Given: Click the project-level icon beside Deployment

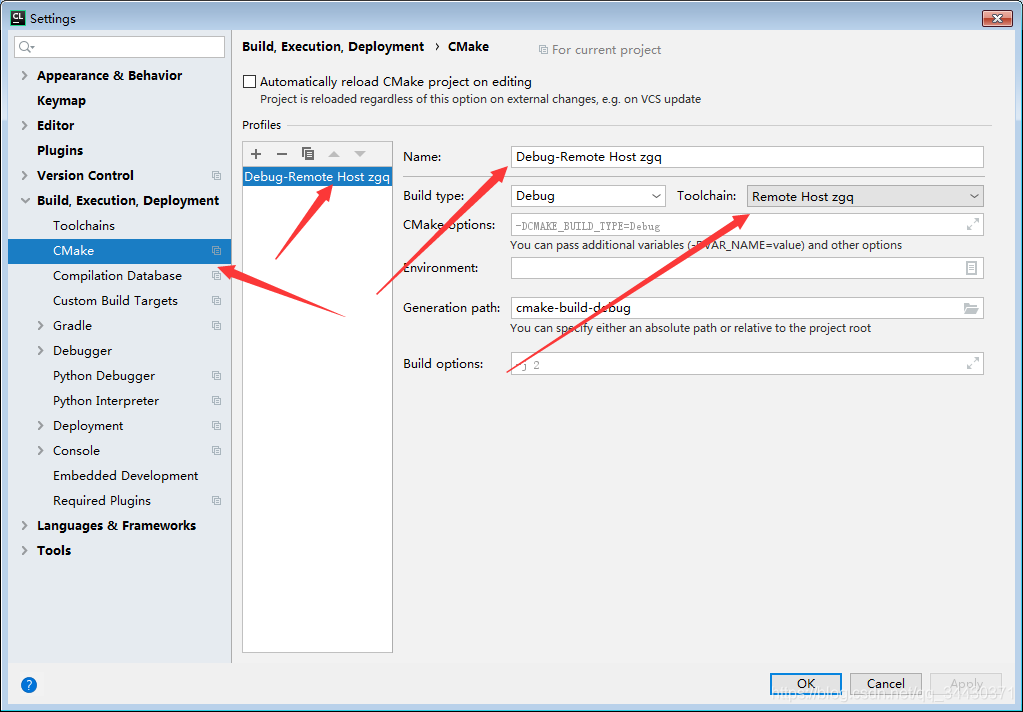Looking at the screenshot, I should click(x=217, y=426).
